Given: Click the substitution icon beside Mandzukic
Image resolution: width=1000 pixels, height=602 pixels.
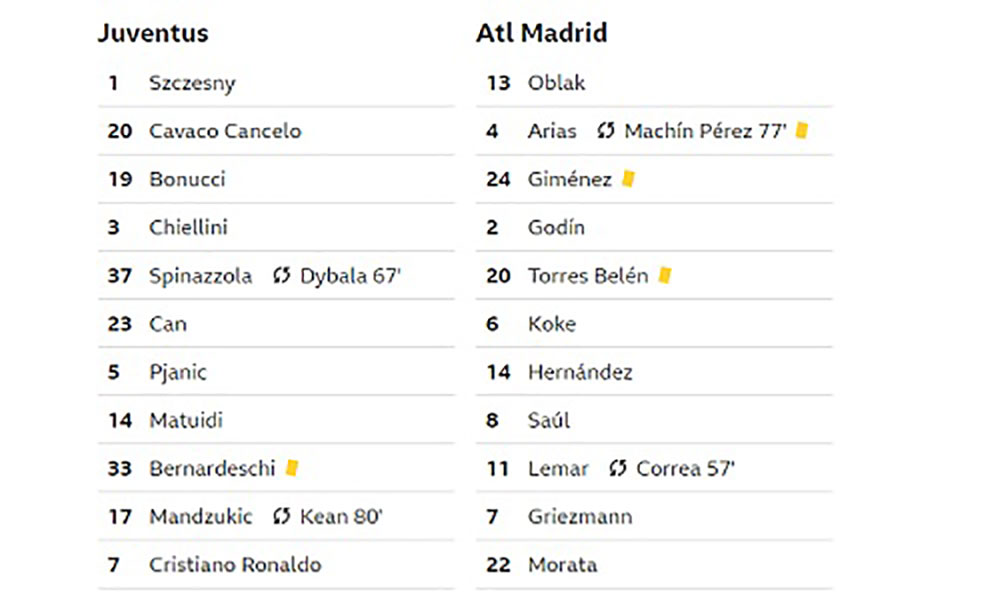Looking at the screenshot, I should click(281, 516).
